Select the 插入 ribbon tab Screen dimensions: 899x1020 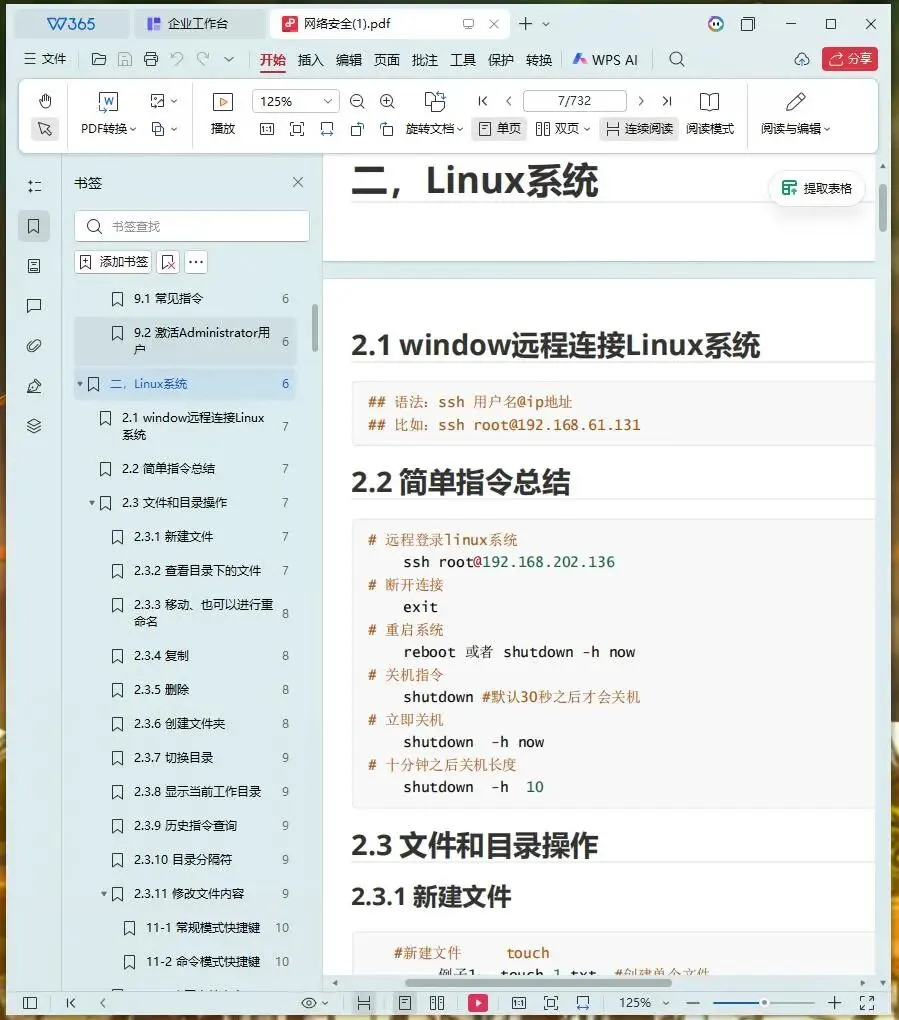(x=310, y=60)
